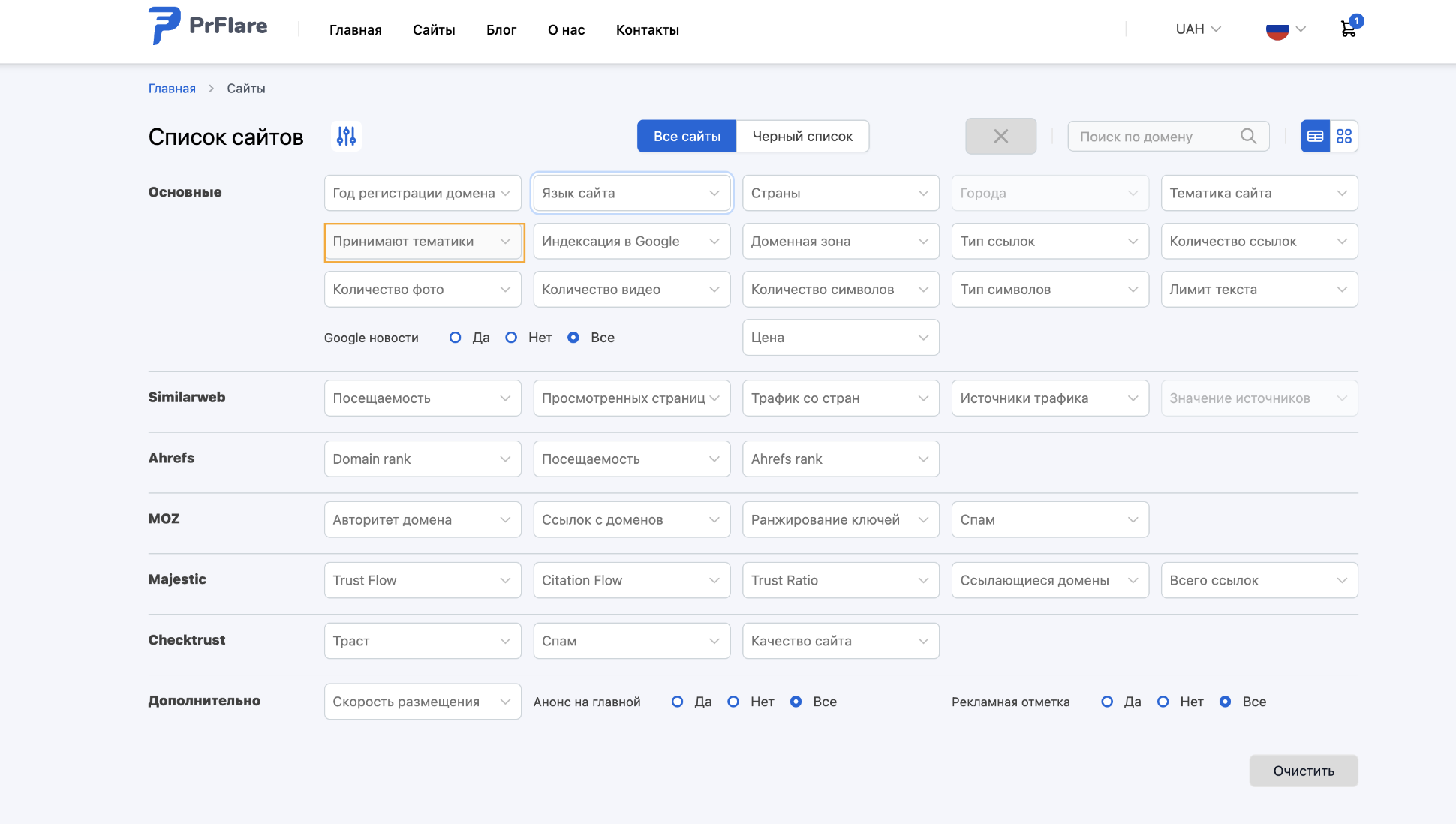Viewport: 1456px width, 824px height.
Task: Open Доменная зона dropdown
Action: coord(841,241)
